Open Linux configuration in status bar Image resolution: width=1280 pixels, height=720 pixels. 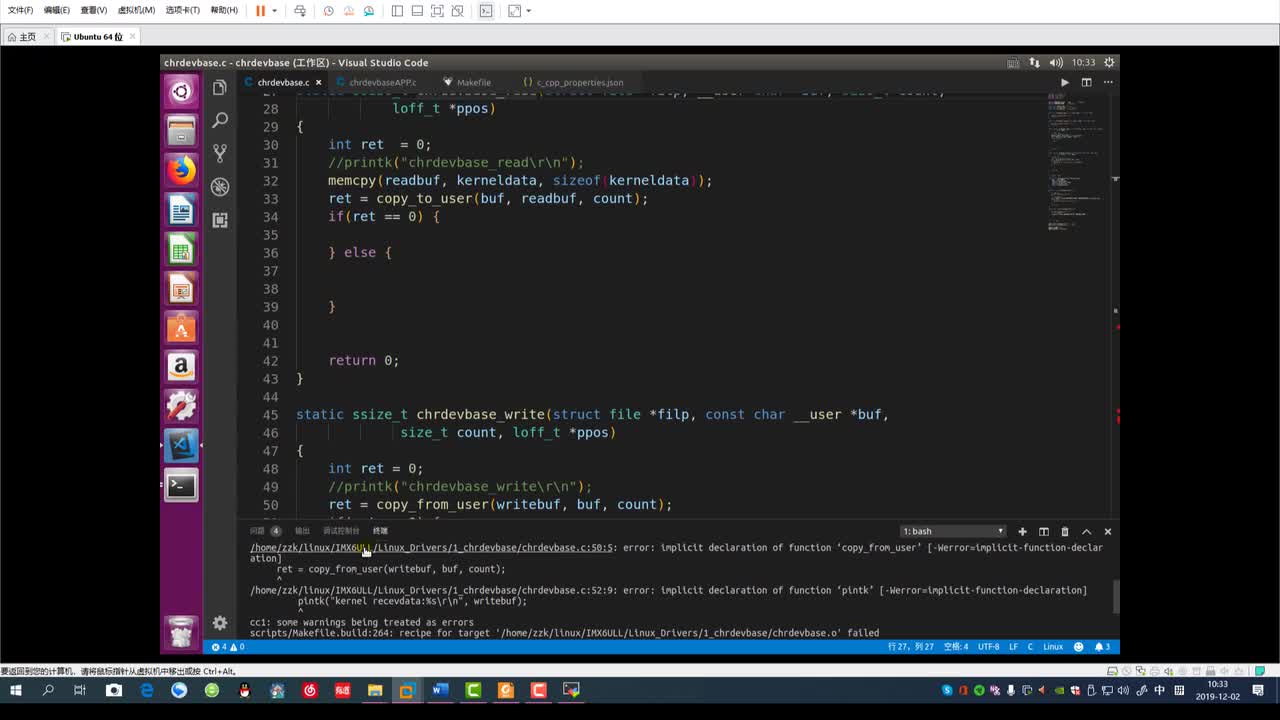[x=1053, y=647]
